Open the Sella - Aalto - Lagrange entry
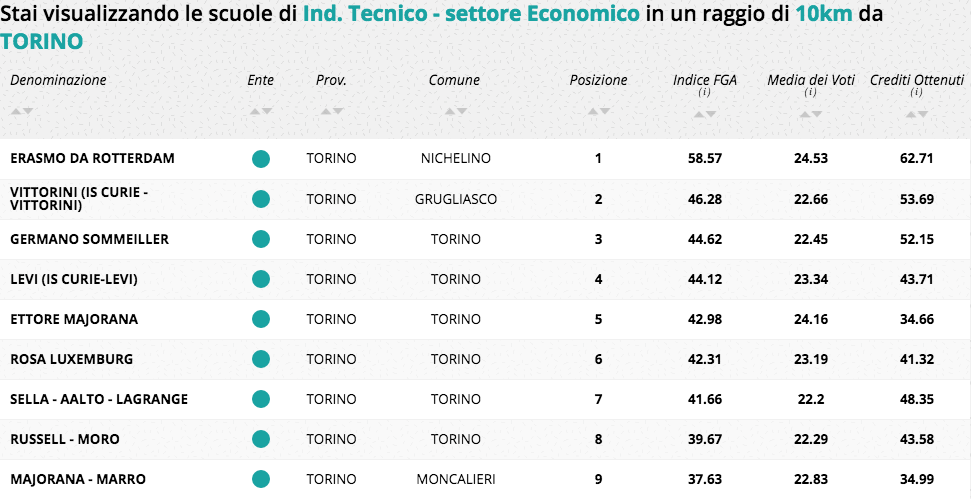 (99, 399)
